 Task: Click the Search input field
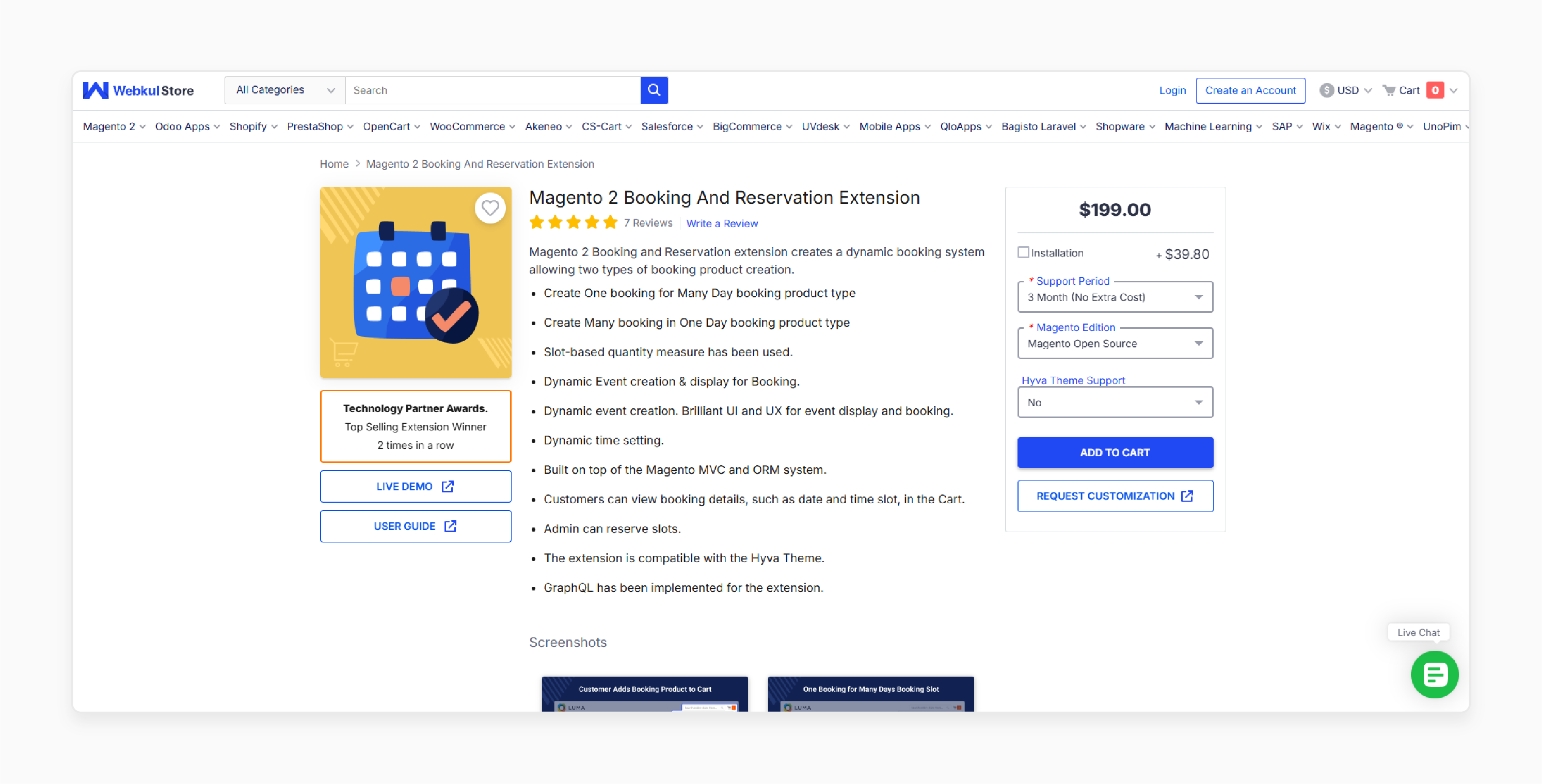tap(491, 90)
